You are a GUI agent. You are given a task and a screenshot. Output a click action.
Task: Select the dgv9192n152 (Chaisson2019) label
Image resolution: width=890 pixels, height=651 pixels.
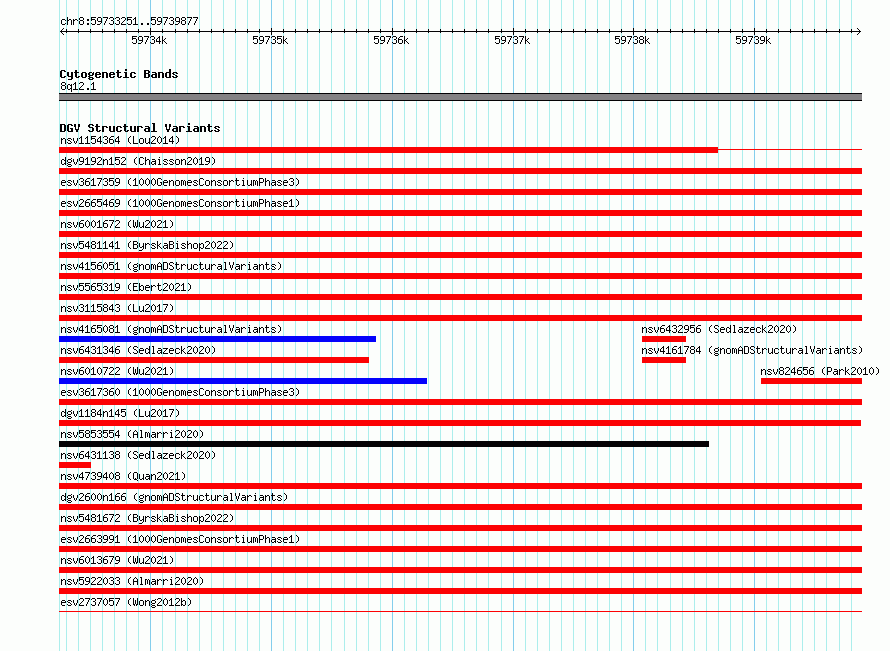click(138, 161)
